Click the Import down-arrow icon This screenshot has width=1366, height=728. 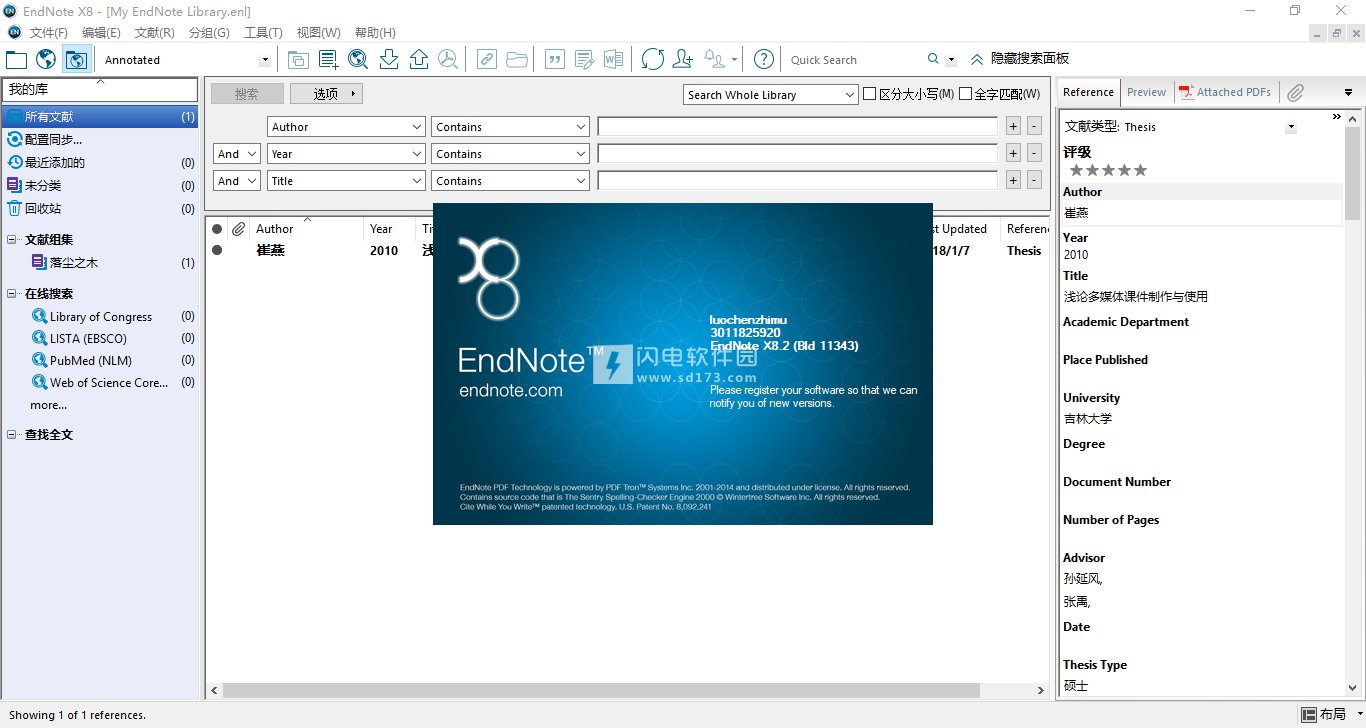[389, 59]
